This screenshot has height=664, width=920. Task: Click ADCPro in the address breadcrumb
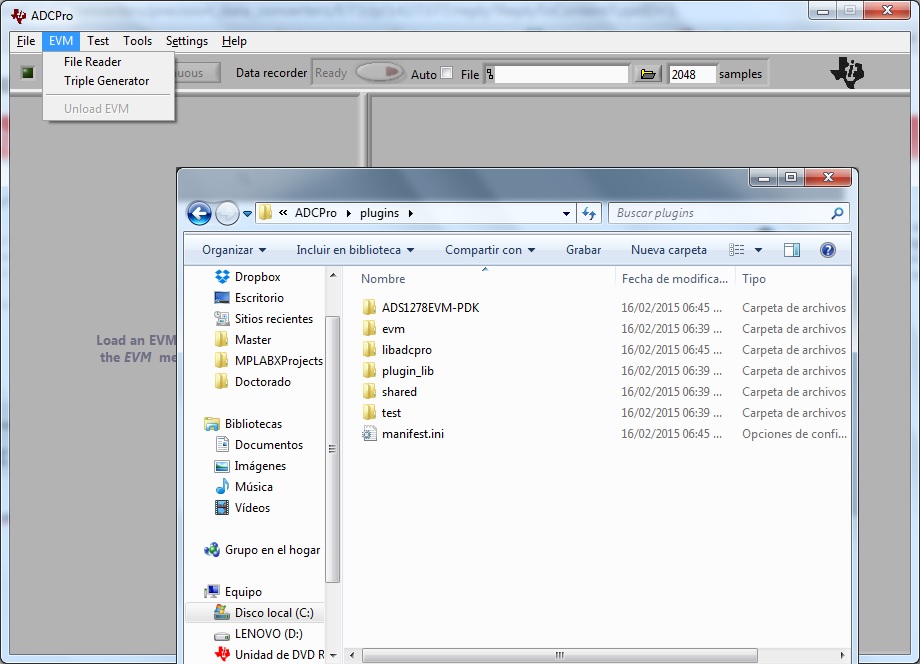pyautogui.click(x=316, y=213)
